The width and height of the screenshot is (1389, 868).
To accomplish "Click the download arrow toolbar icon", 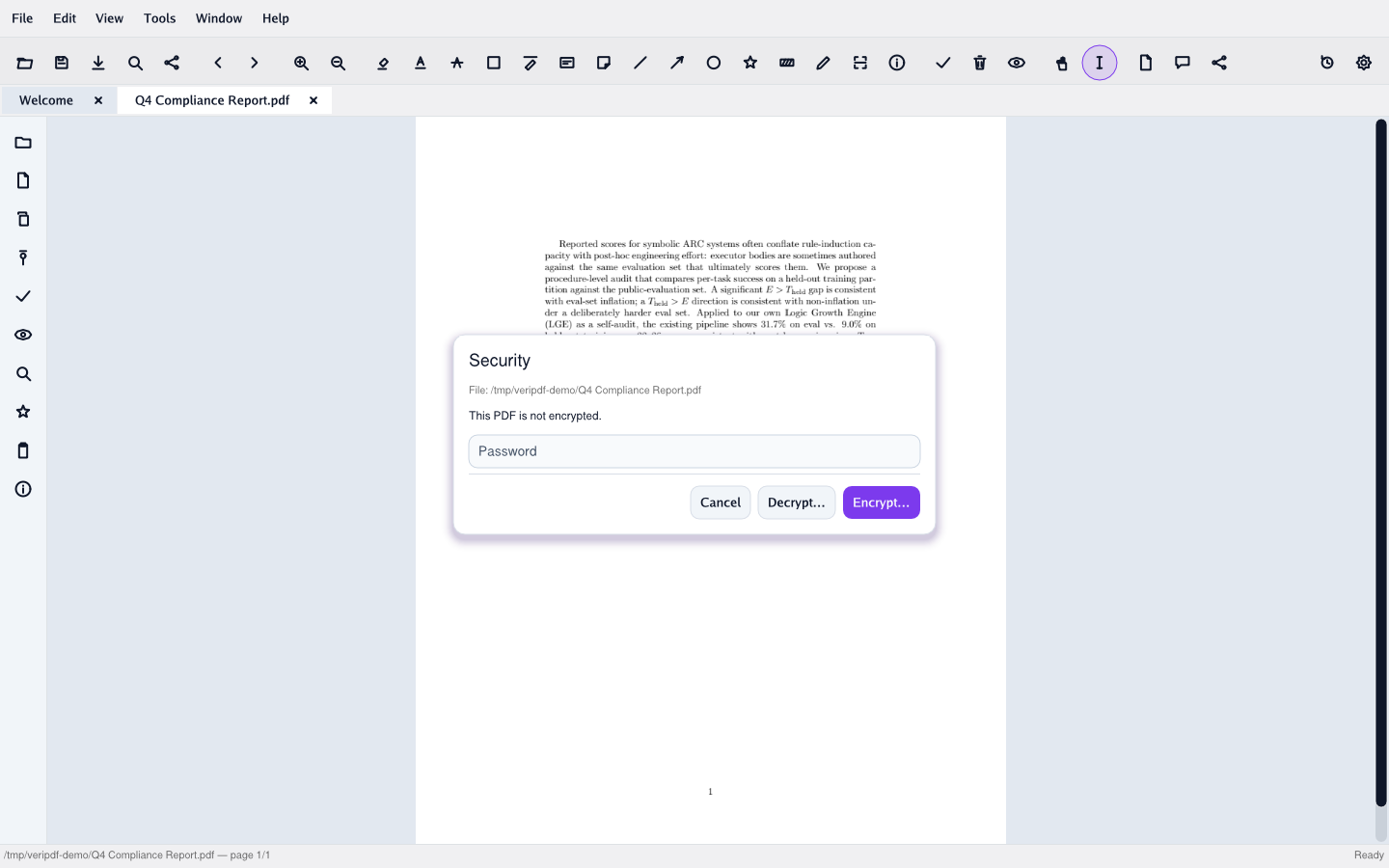I will (x=98, y=63).
